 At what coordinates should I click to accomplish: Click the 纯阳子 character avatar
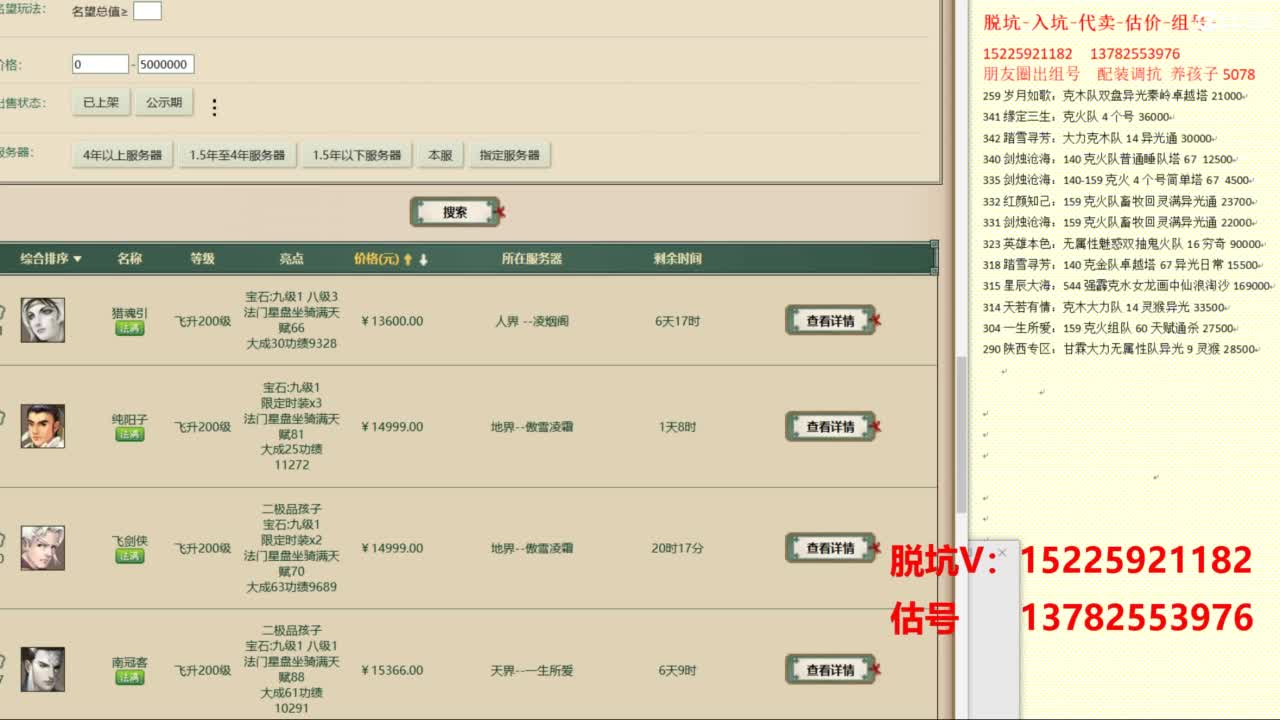(43, 426)
